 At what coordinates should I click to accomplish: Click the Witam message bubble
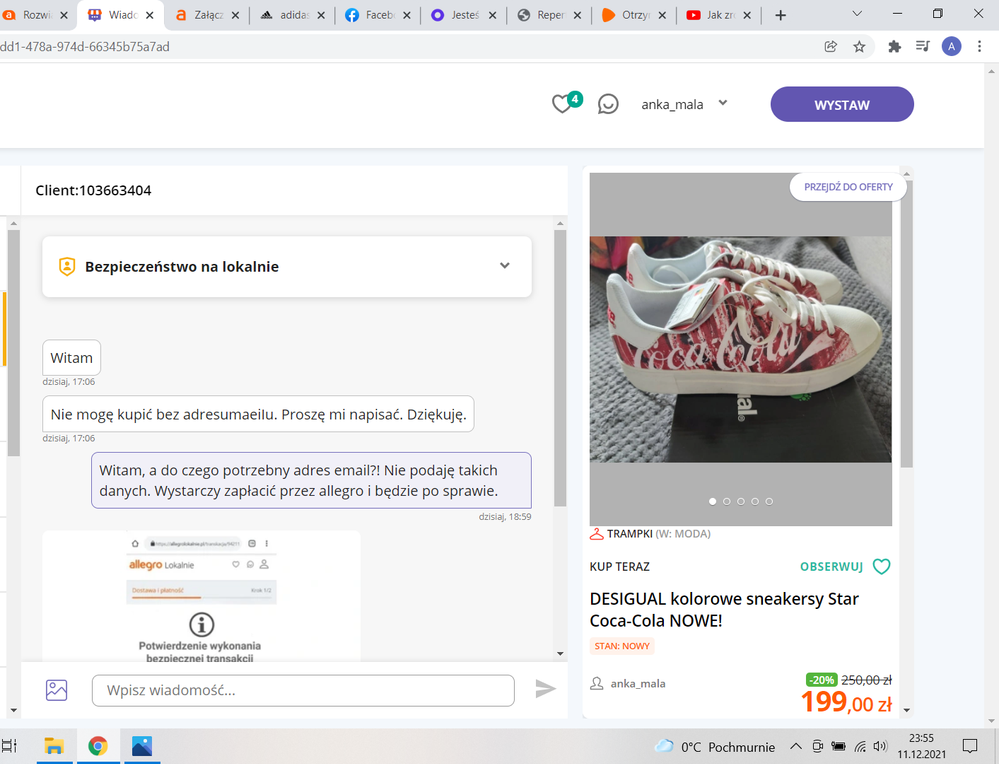tap(71, 357)
